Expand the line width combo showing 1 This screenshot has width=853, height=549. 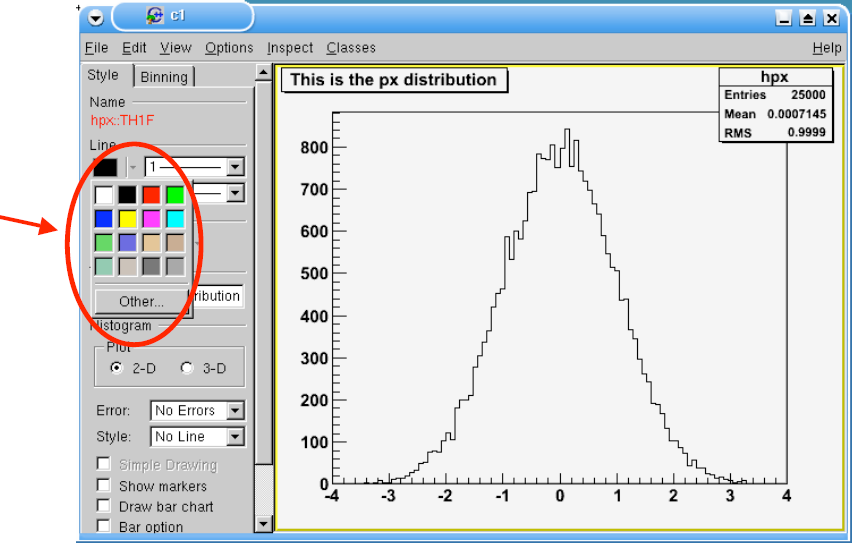(x=235, y=167)
